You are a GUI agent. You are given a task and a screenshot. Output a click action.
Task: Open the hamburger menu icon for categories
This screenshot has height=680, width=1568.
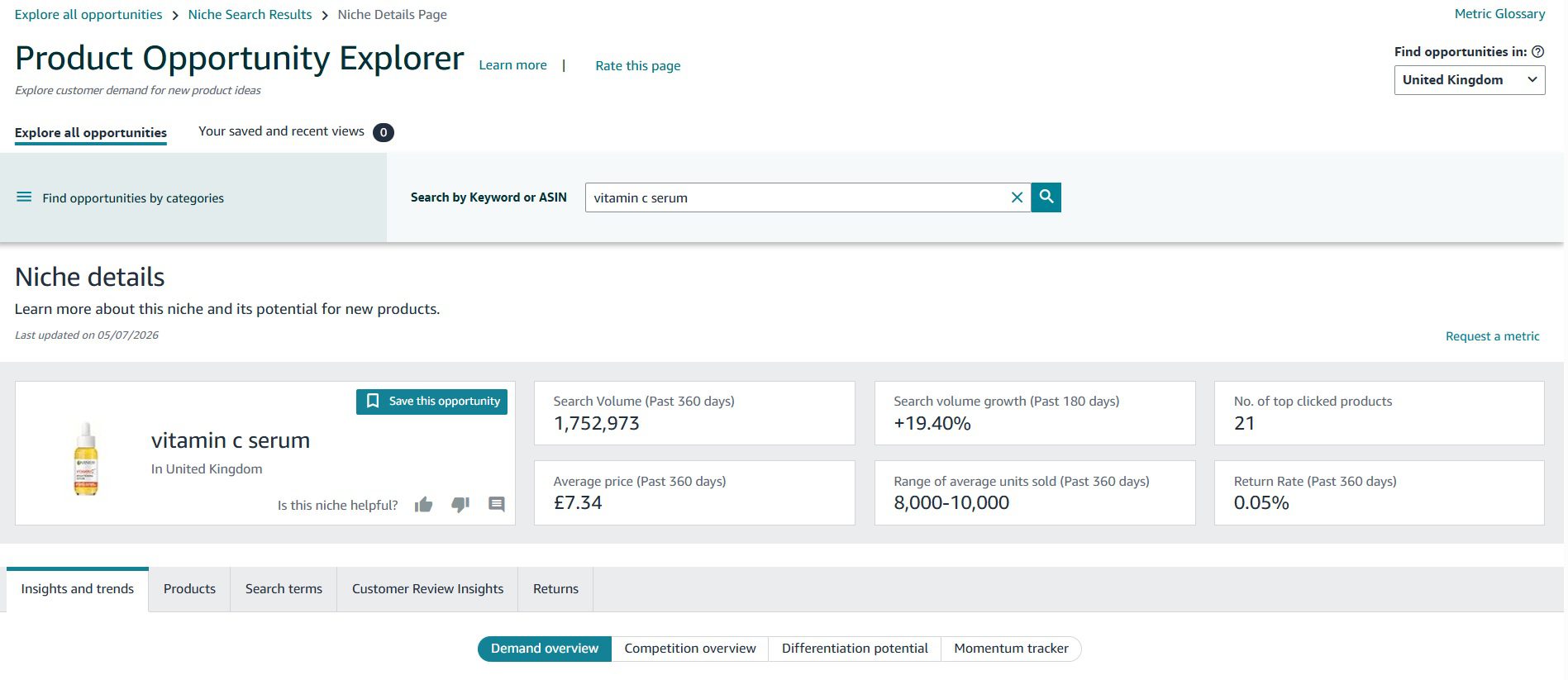tap(24, 197)
